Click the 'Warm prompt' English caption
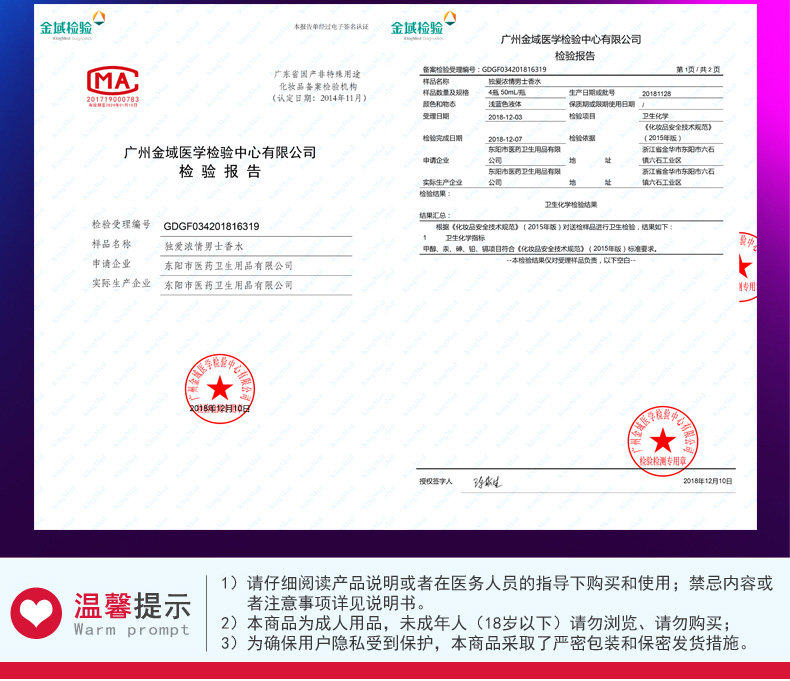 point(131,630)
